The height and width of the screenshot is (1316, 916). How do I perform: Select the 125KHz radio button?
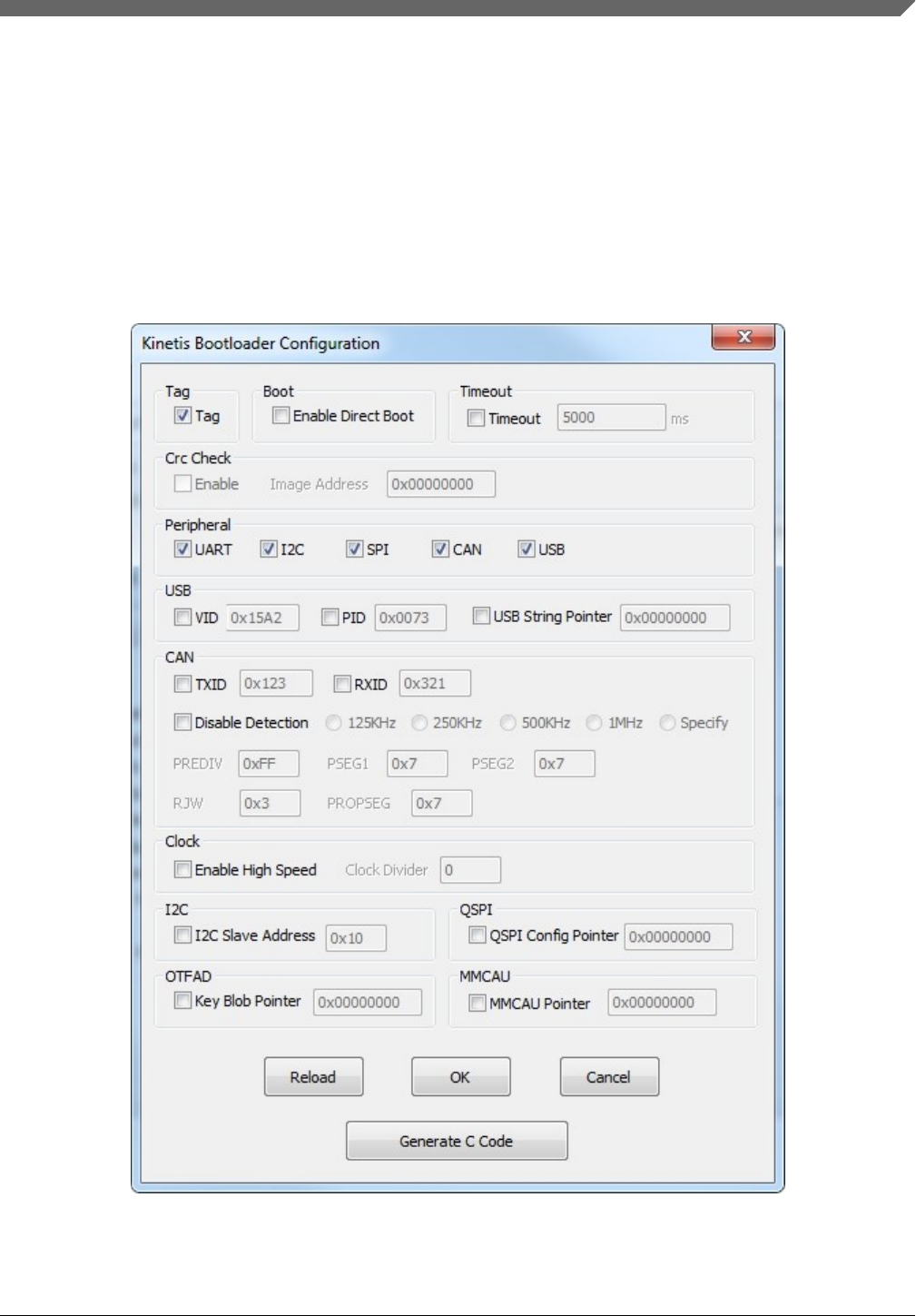coord(334,723)
